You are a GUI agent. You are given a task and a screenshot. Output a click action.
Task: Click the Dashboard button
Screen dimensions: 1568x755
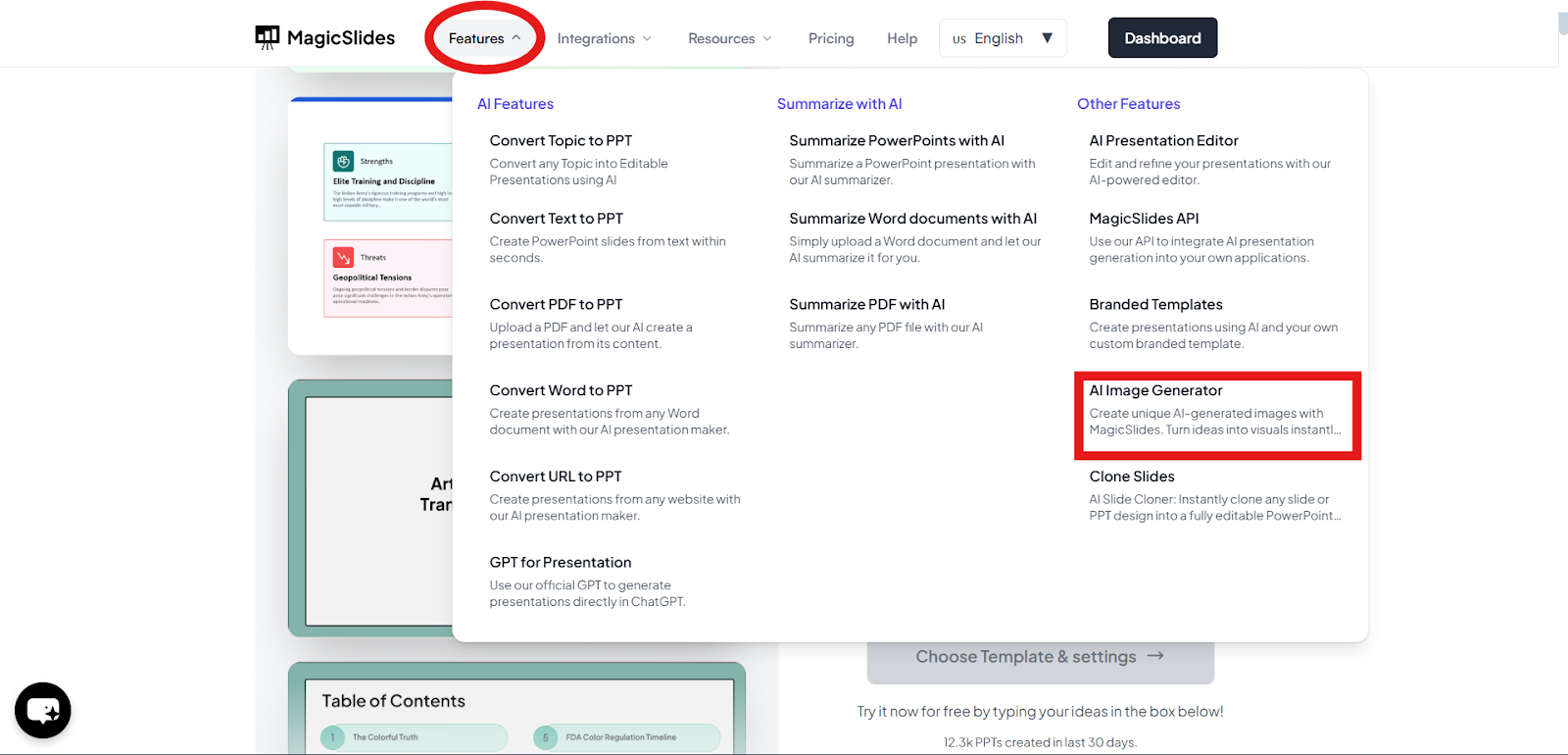[x=1162, y=38]
